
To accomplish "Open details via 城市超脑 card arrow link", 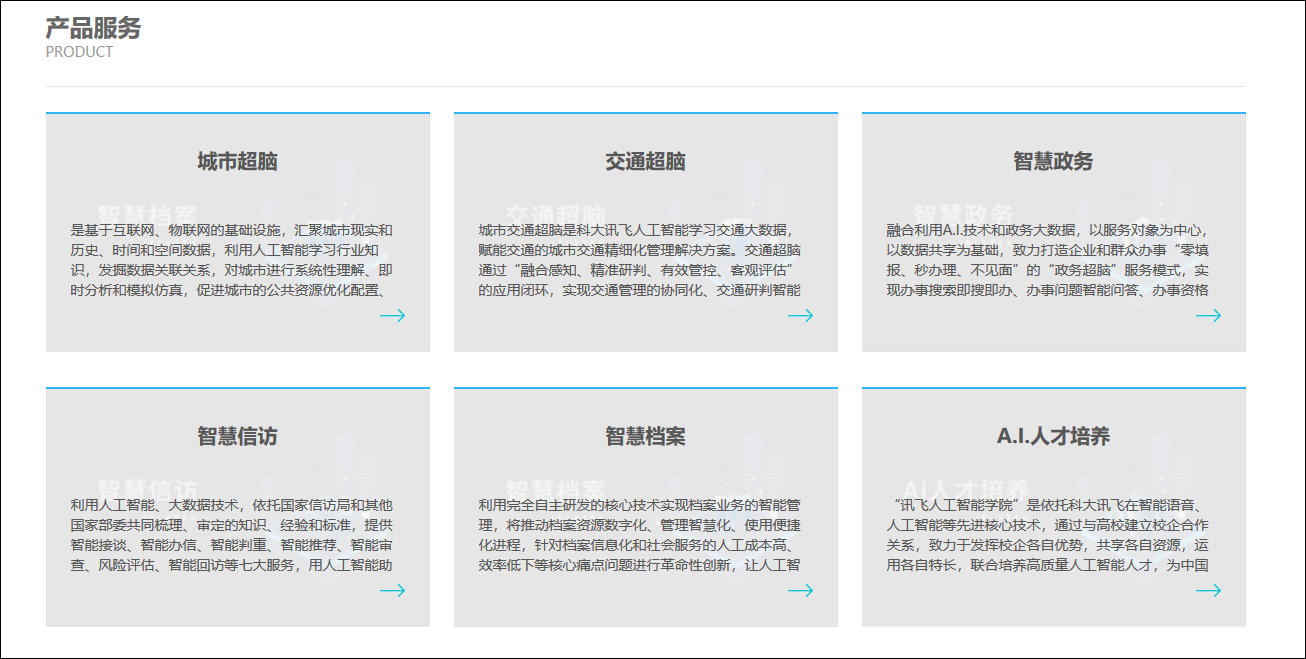I will (394, 316).
